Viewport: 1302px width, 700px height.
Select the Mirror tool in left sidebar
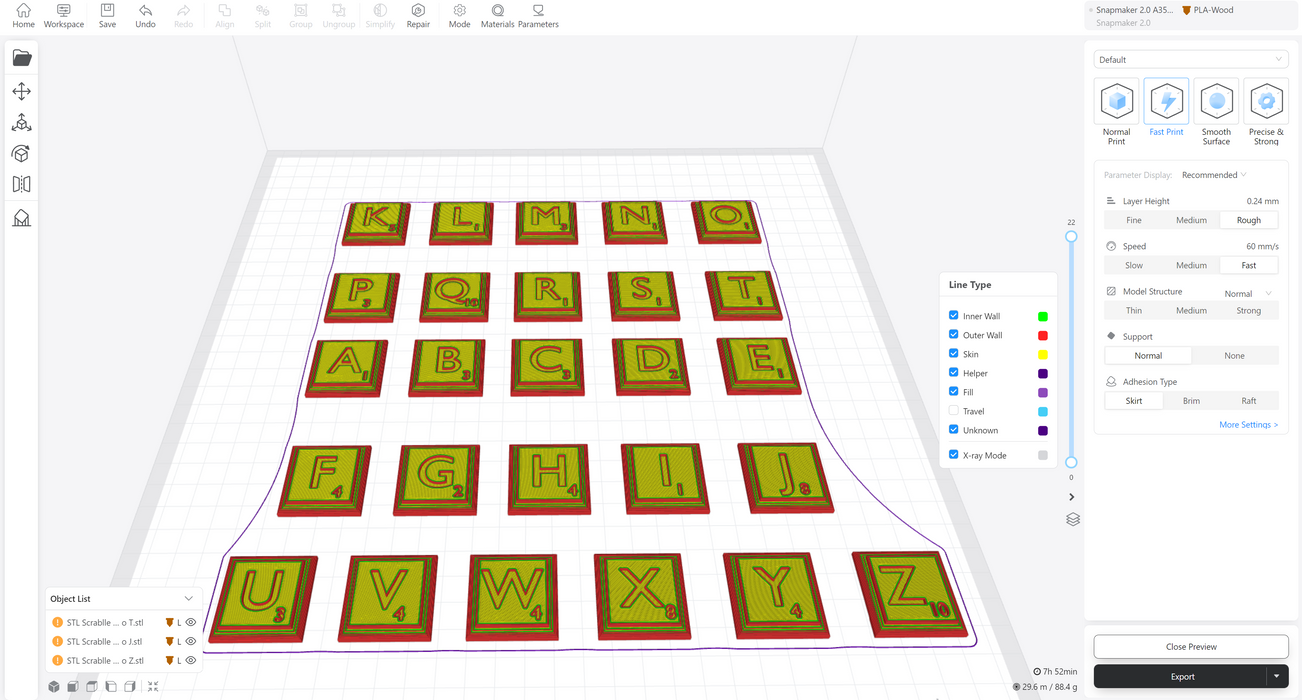pos(21,184)
